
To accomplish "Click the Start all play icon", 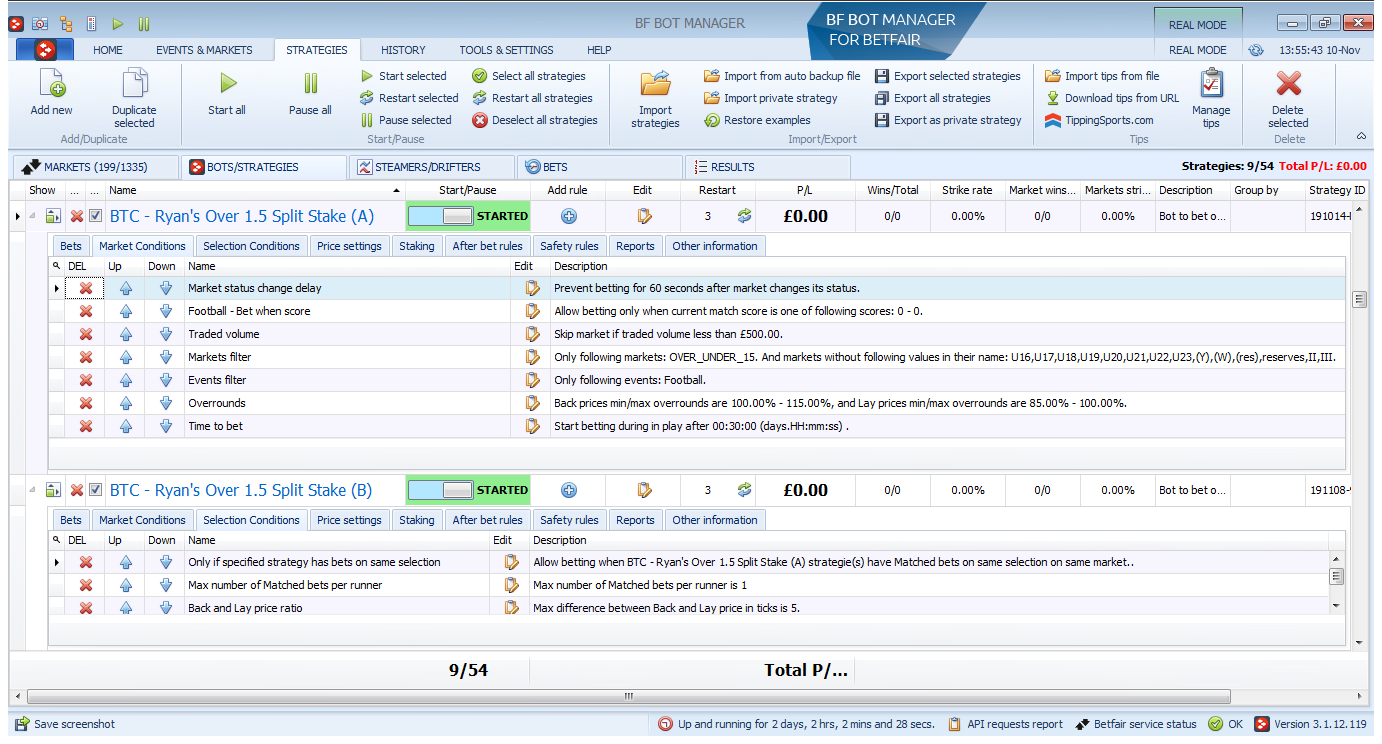I will tap(227, 84).
